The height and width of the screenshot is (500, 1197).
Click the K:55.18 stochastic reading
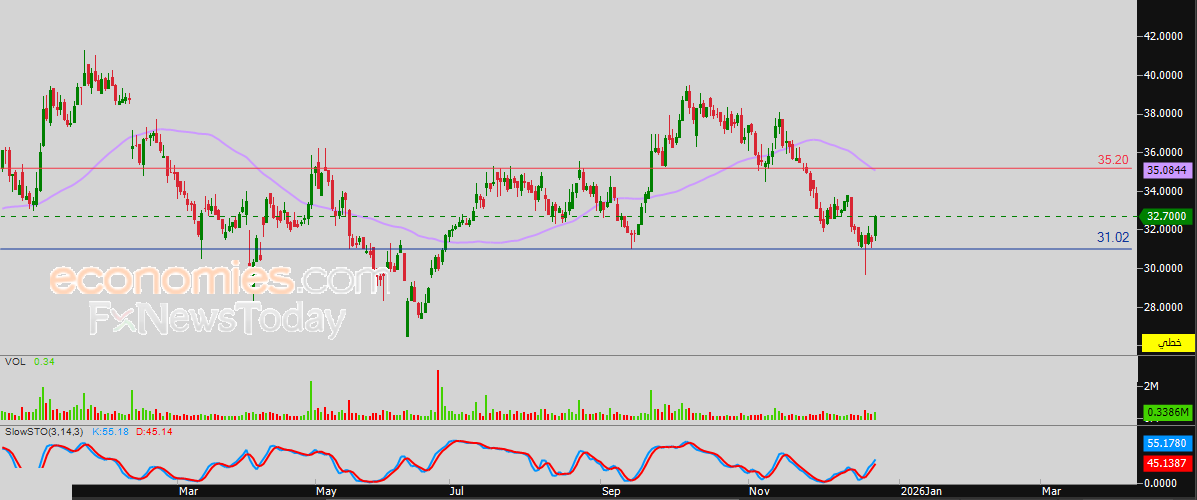[111, 432]
